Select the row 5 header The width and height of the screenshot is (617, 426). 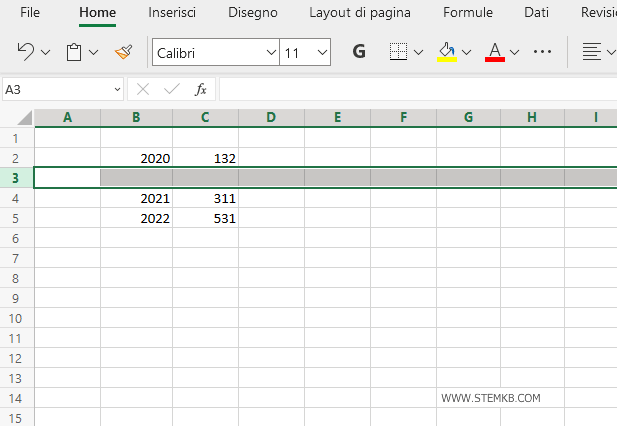[16, 218]
